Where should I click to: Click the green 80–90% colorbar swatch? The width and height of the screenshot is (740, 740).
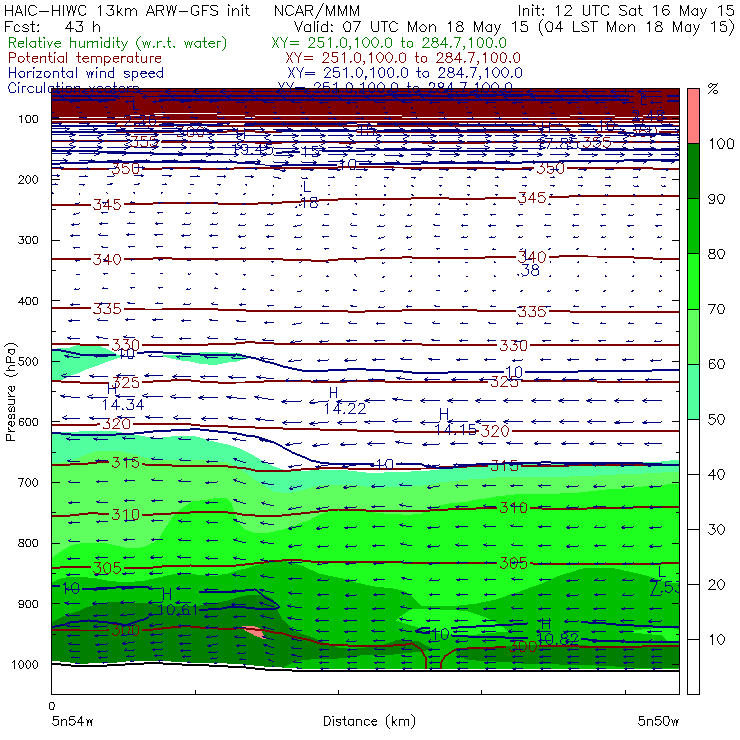[x=693, y=226]
